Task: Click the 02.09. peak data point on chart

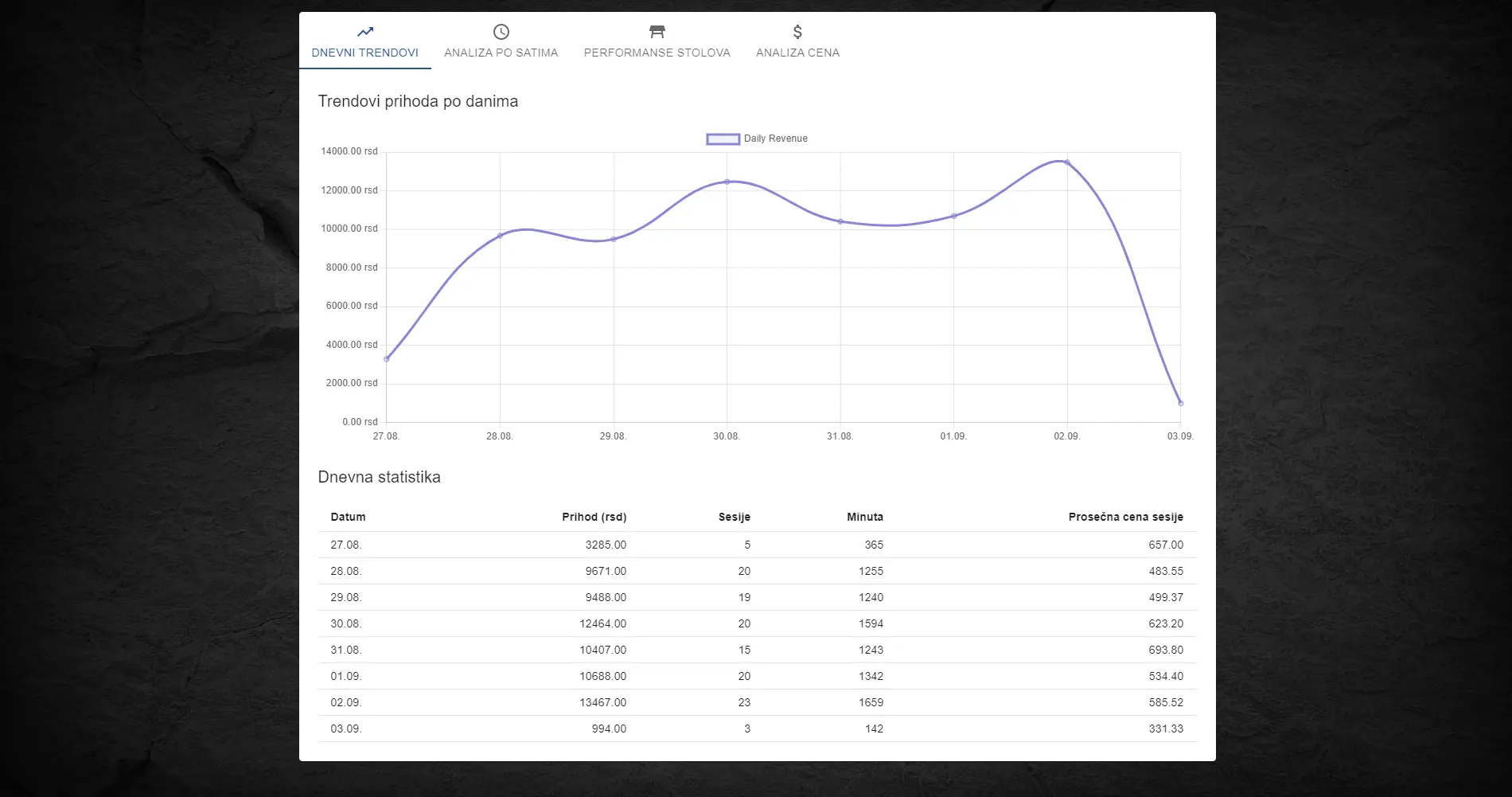Action: [x=1067, y=162]
